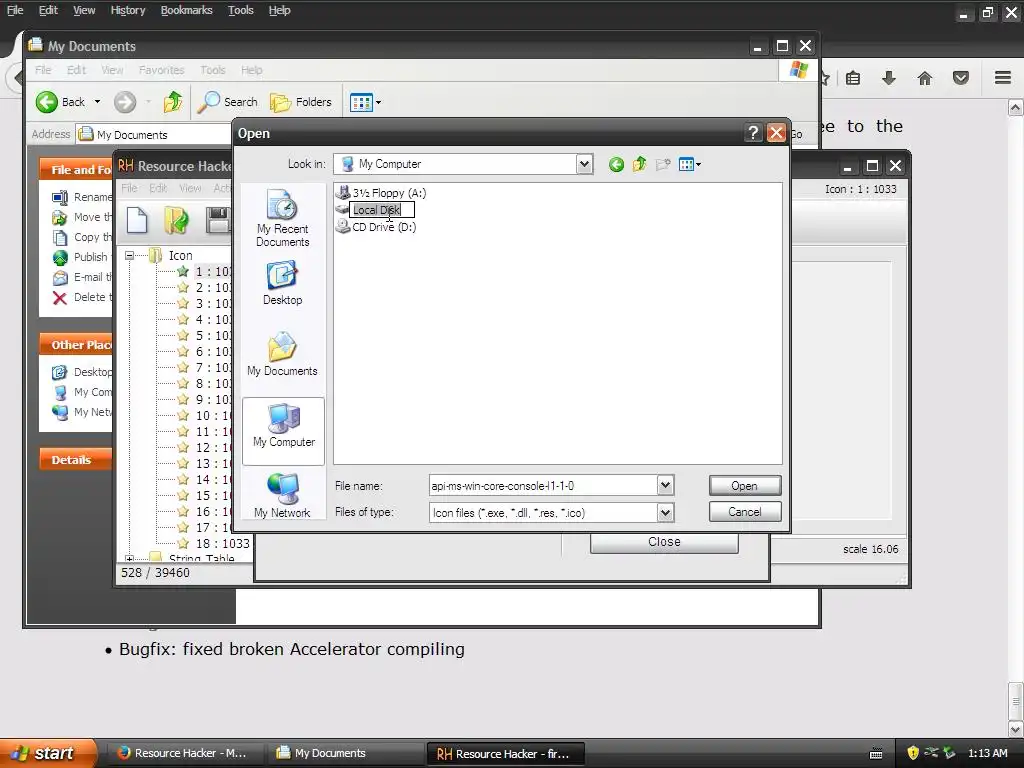
Task: Click the Address bar in My Documents window
Action: tap(153, 135)
